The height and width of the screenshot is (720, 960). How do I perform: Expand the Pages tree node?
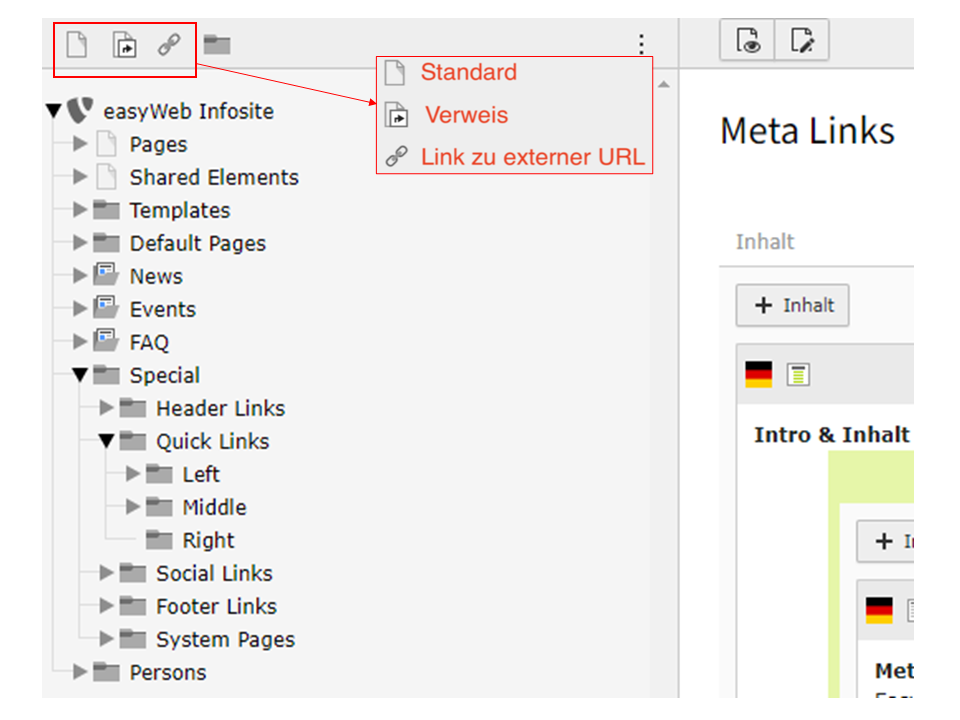(x=80, y=144)
